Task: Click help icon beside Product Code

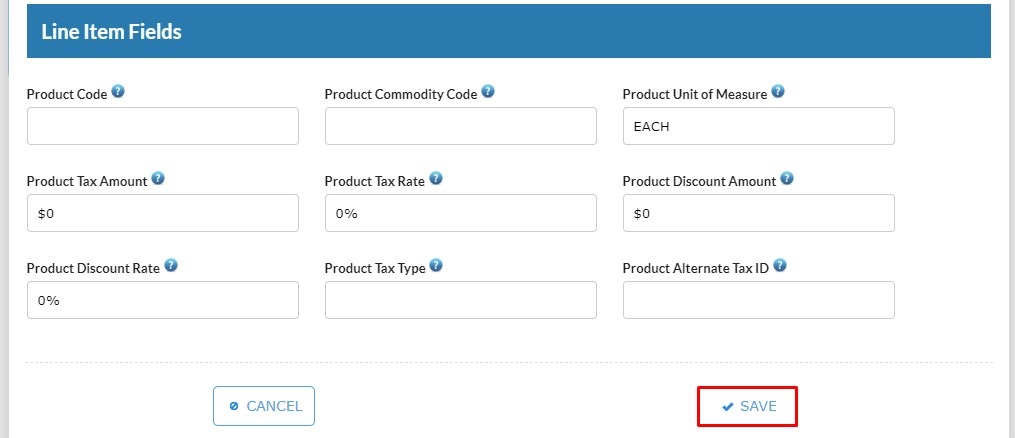Action: pyautogui.click(x=118, y=92)
